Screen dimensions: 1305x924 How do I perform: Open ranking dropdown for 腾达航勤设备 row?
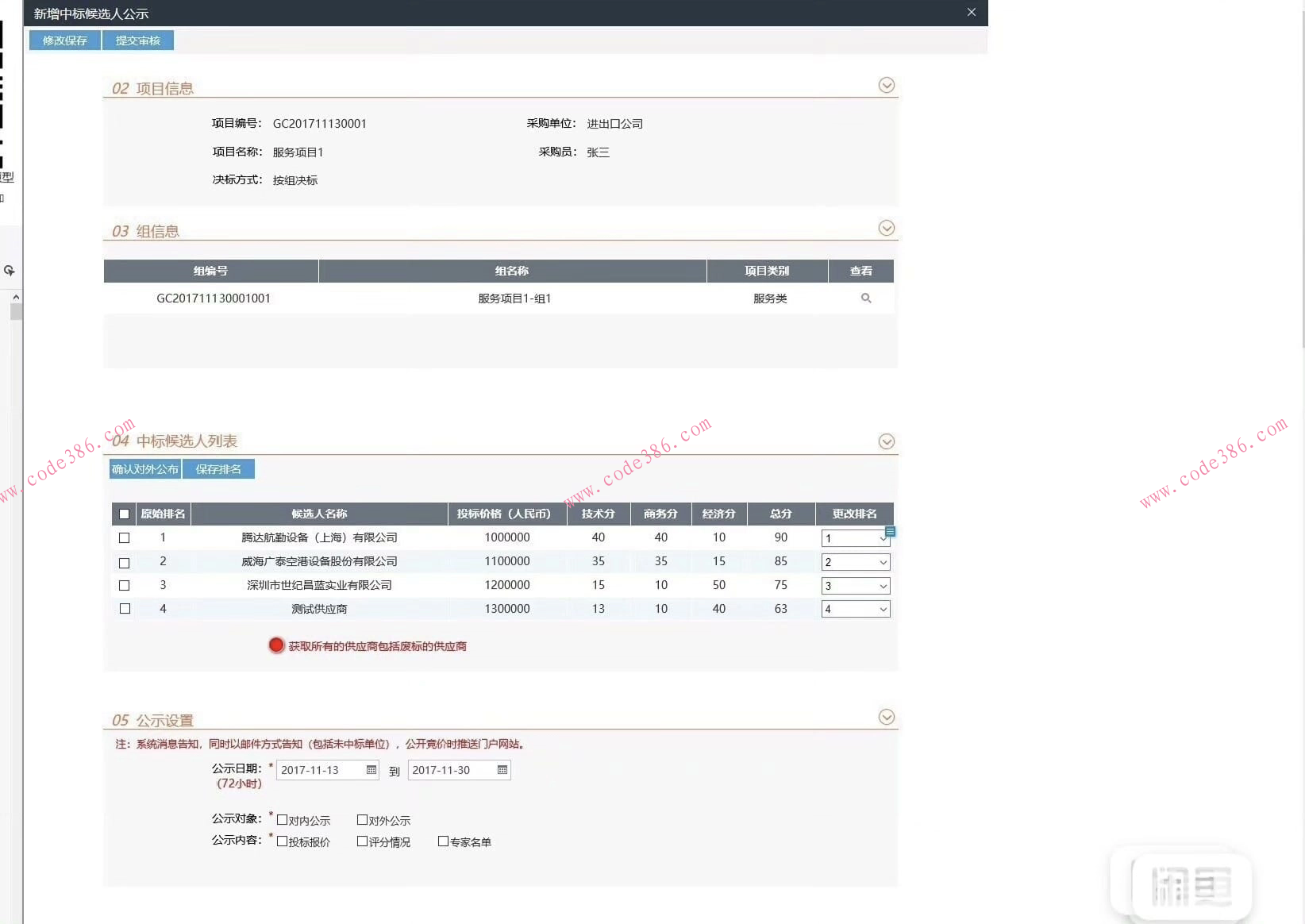pyautogui.click(x=856, y=538)
